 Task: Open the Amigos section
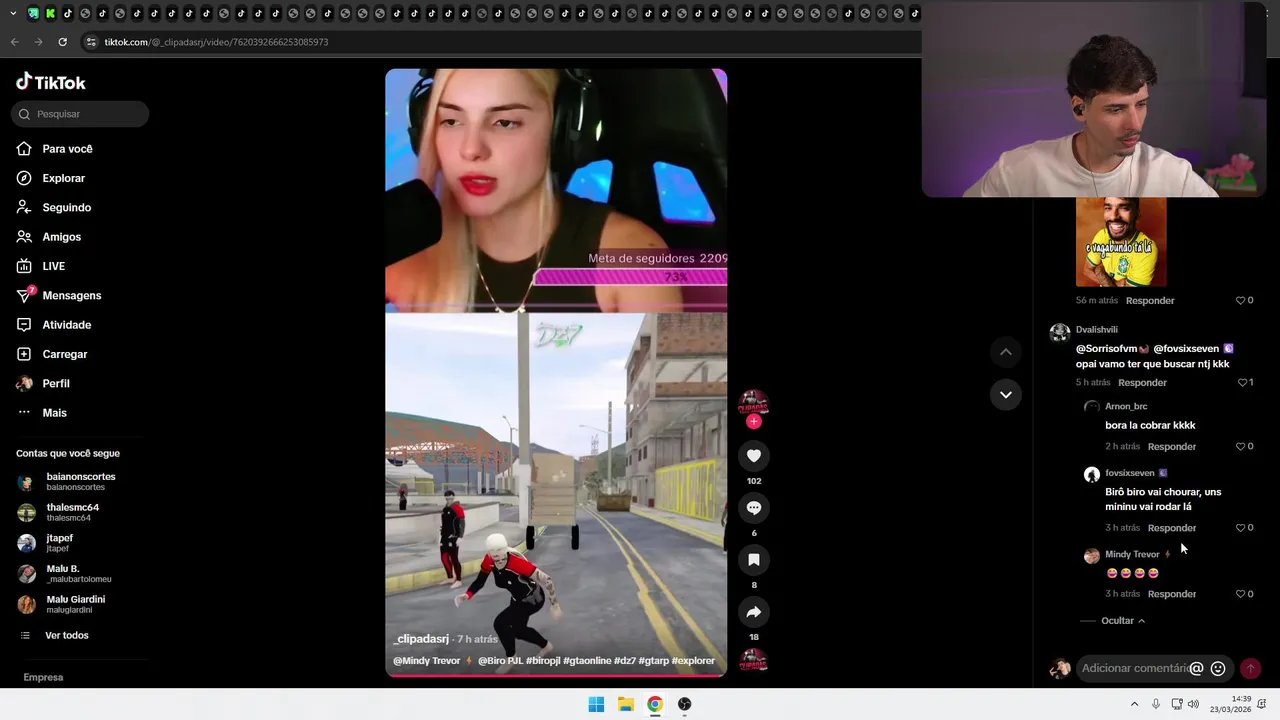(61, 237)
